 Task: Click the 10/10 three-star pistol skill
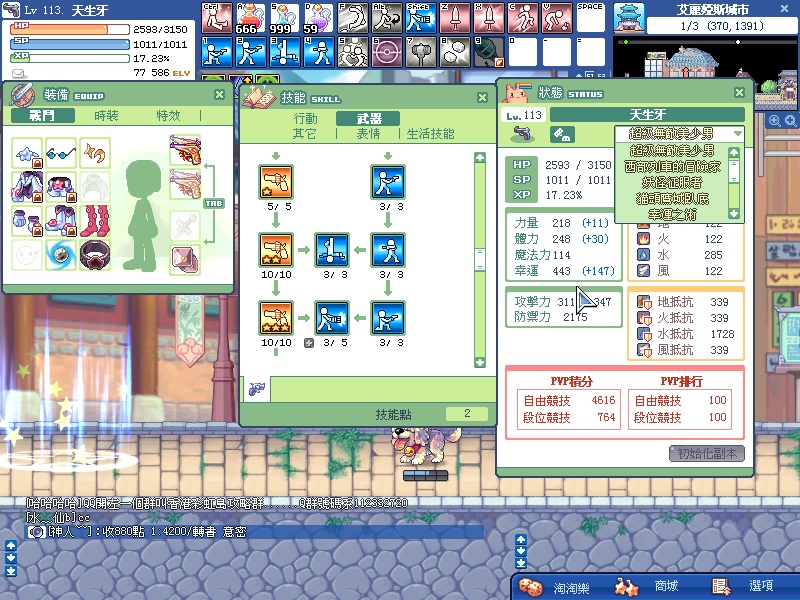coord(276,317)
